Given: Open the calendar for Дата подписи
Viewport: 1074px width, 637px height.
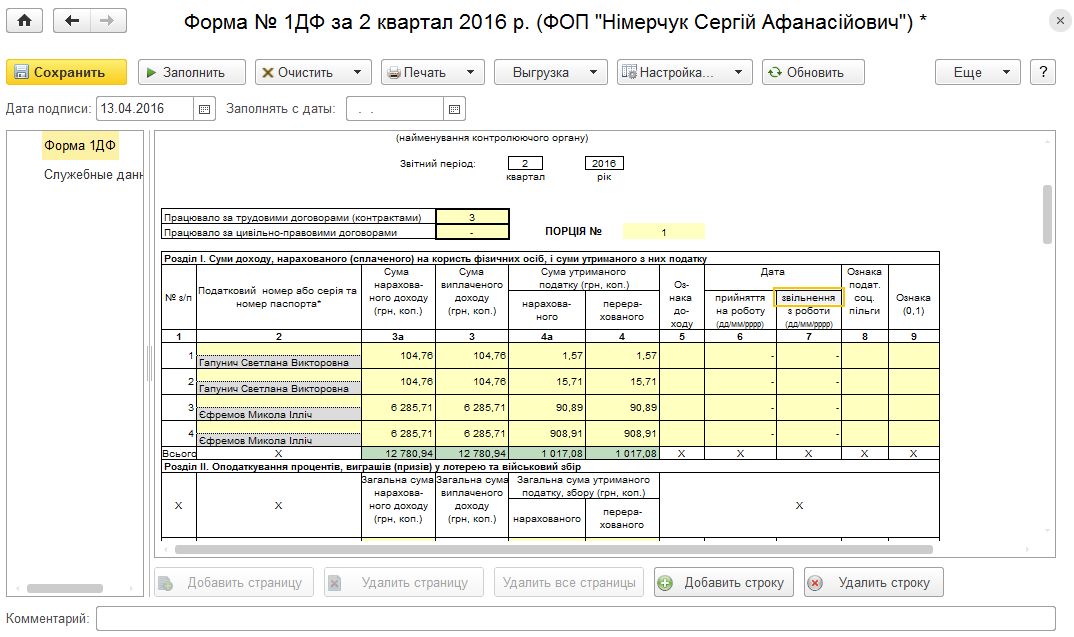Looking at the screenshot, I should pos(204,109).
